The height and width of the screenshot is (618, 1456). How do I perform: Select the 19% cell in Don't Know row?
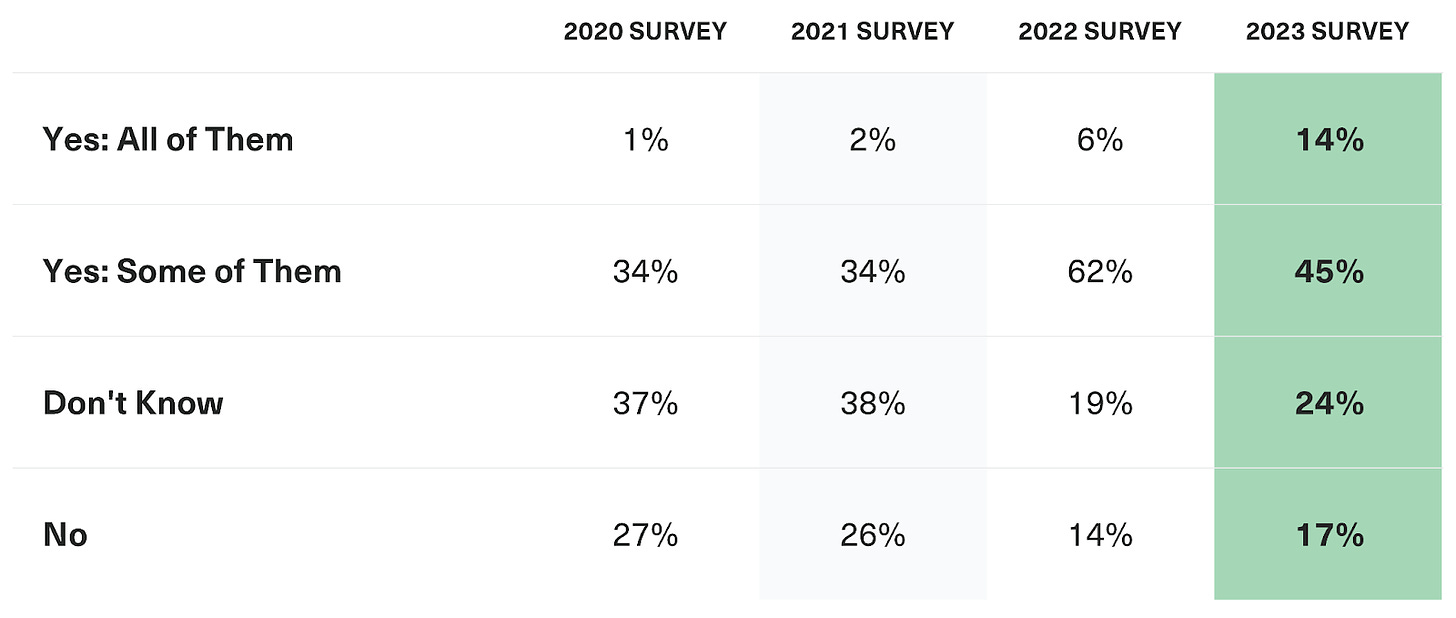1100,403
